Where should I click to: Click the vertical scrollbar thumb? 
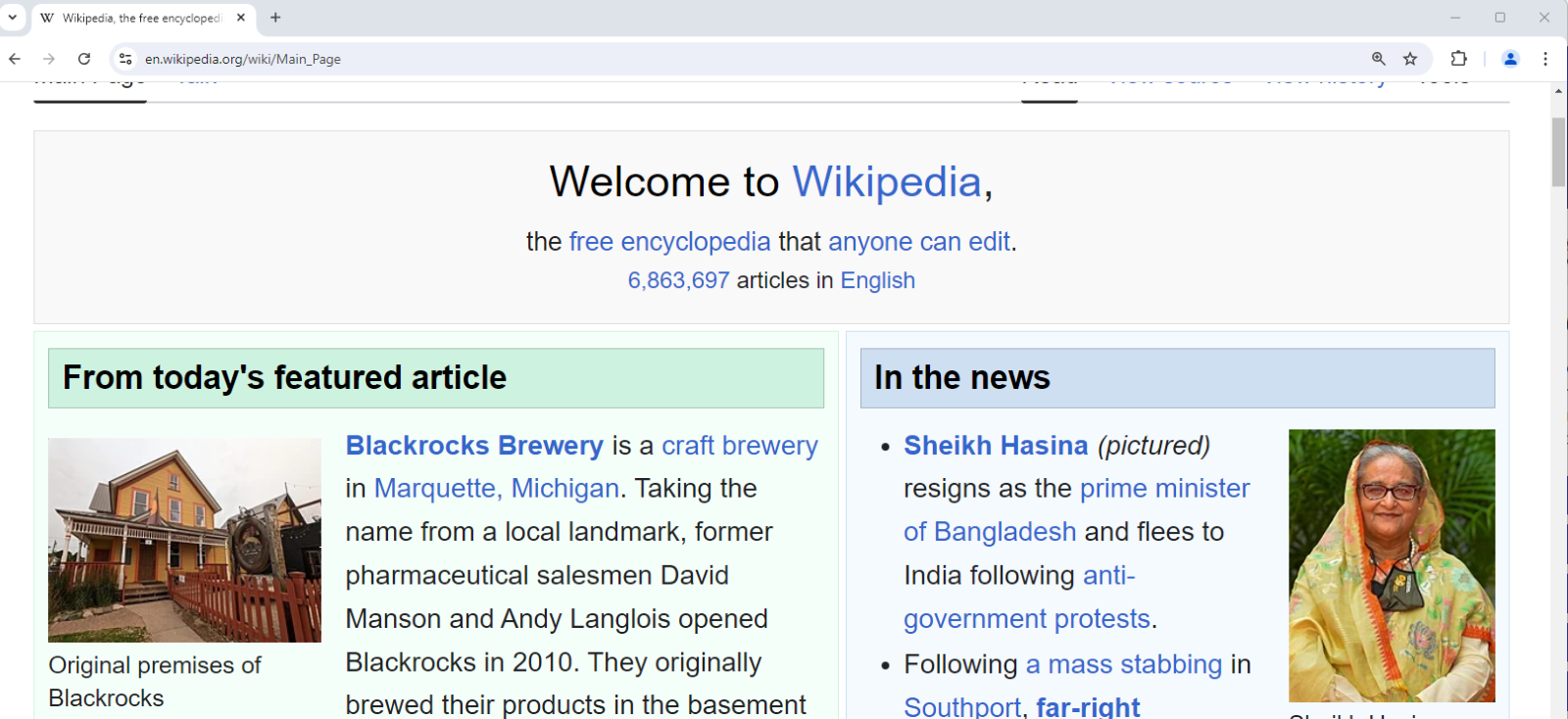pyautogui.click(x=1558, y=152)
